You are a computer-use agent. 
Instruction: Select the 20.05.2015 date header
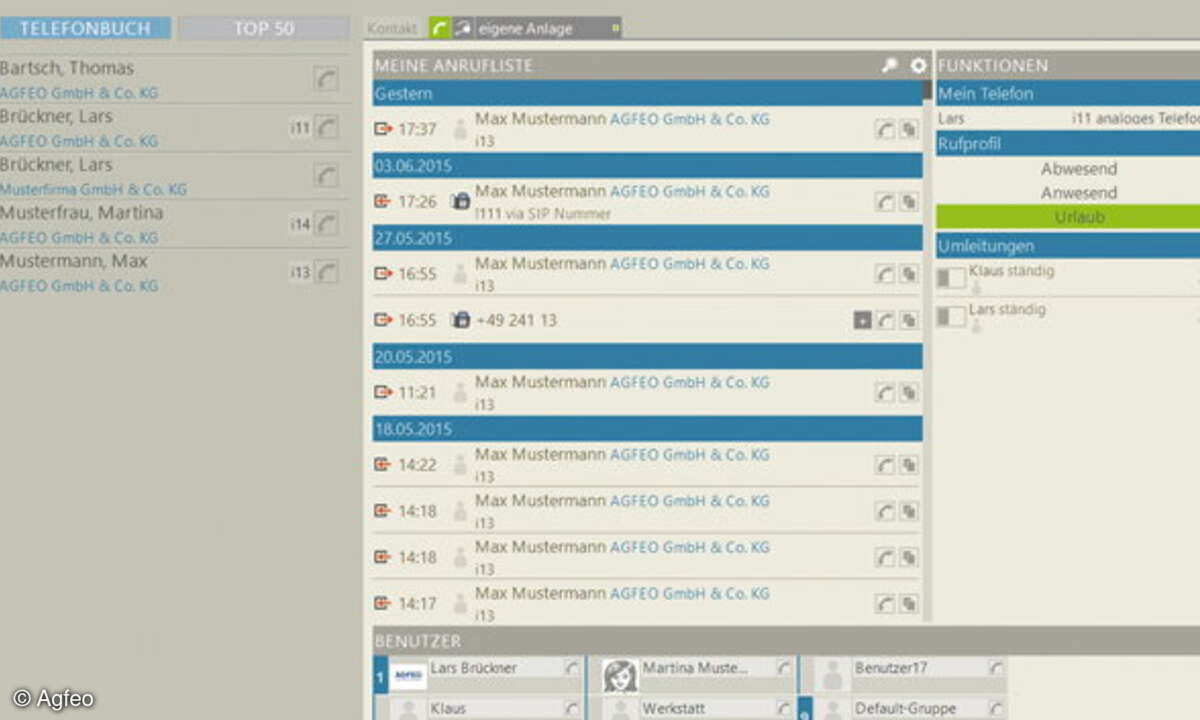648,357
